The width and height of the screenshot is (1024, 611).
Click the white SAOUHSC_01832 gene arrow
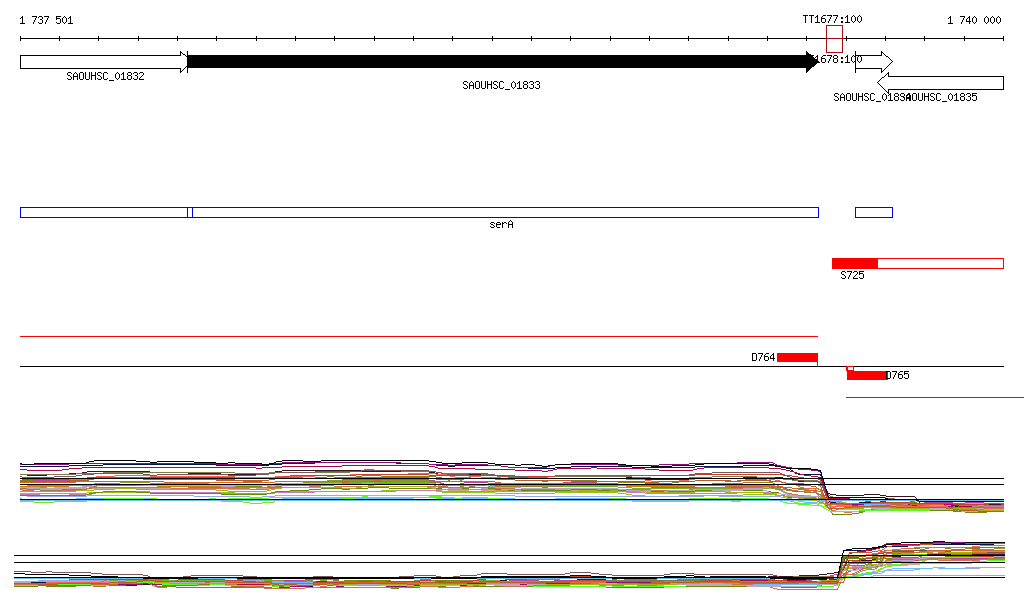tap(102, 62)
